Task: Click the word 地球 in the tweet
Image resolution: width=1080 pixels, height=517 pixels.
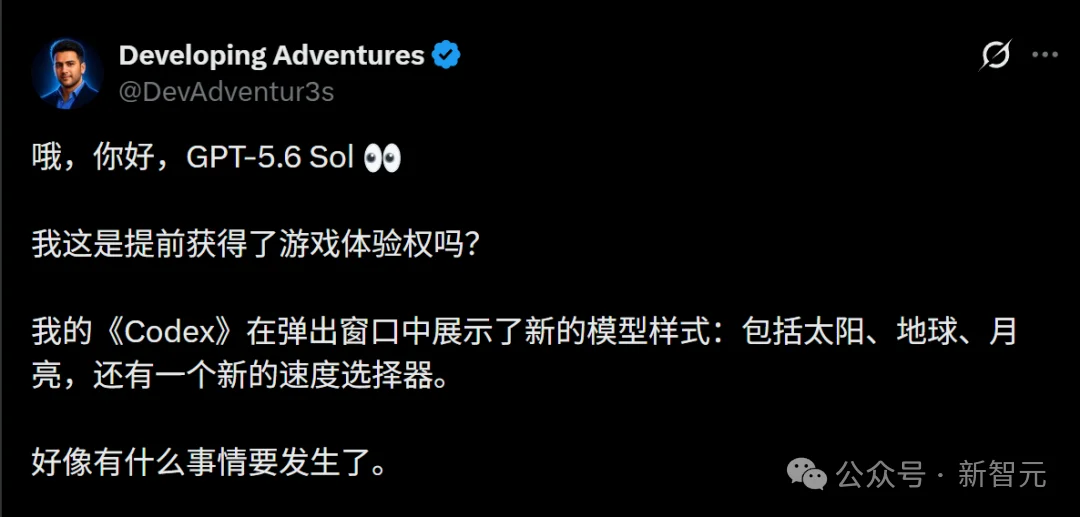Action: click(925, 334)
